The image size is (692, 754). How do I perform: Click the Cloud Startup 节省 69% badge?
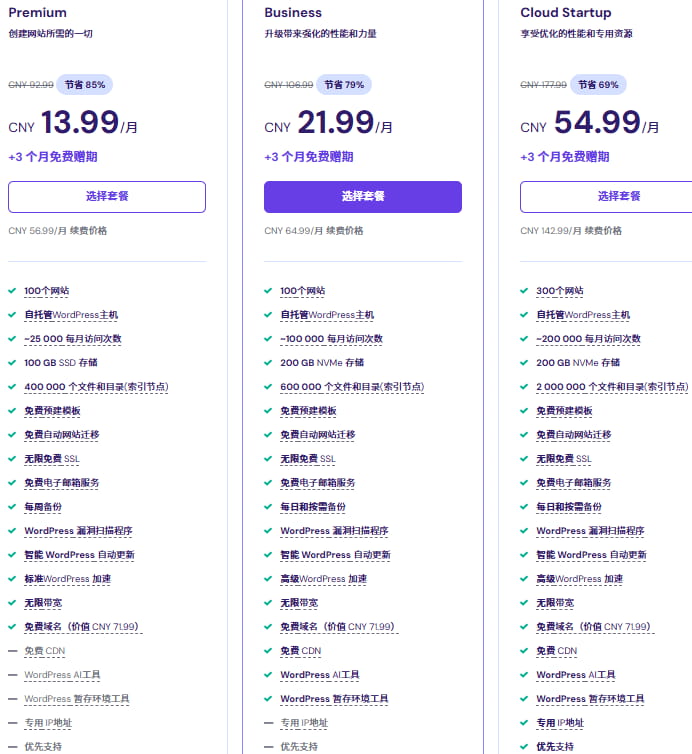[x=597, y=84]
